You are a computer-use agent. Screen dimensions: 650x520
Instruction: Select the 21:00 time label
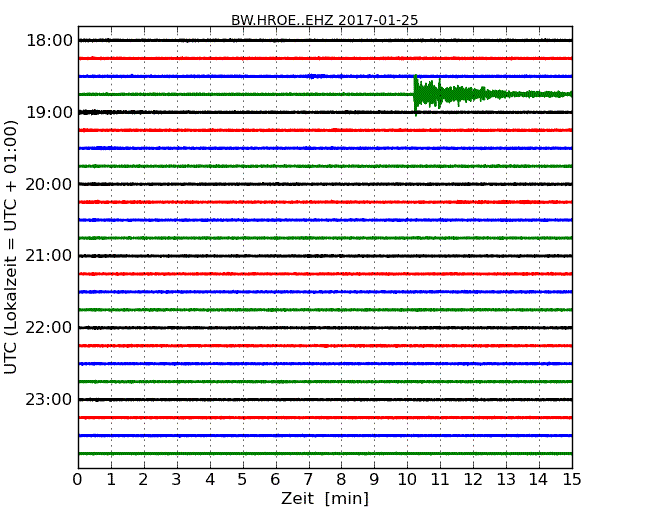pos(49,256)
